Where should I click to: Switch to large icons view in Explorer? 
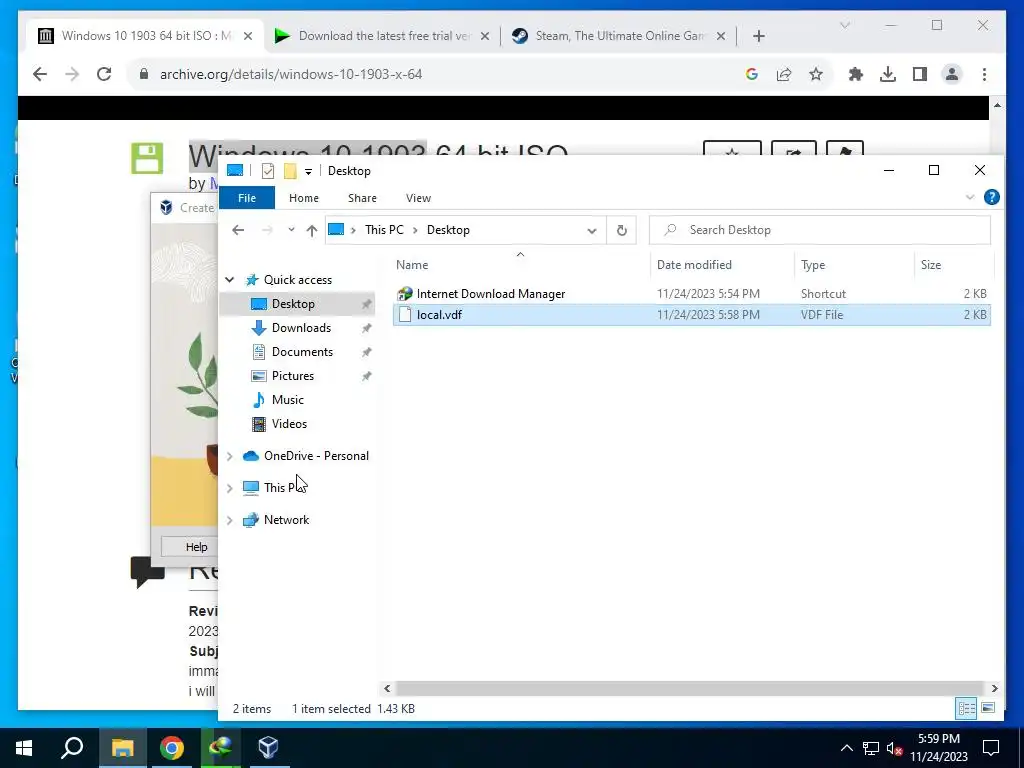pos(988,708)
